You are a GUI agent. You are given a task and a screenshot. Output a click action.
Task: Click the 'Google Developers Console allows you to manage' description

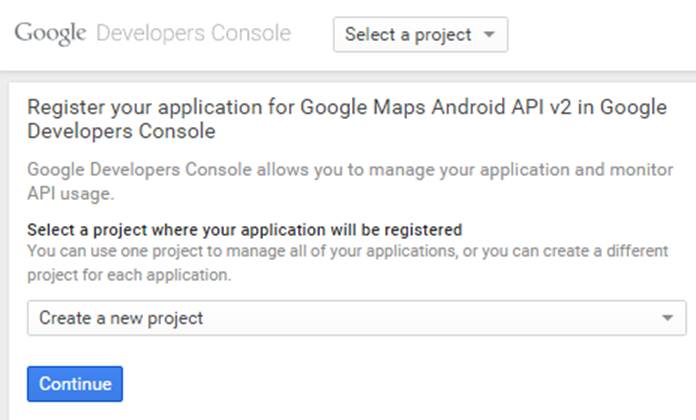coord(350,182)
